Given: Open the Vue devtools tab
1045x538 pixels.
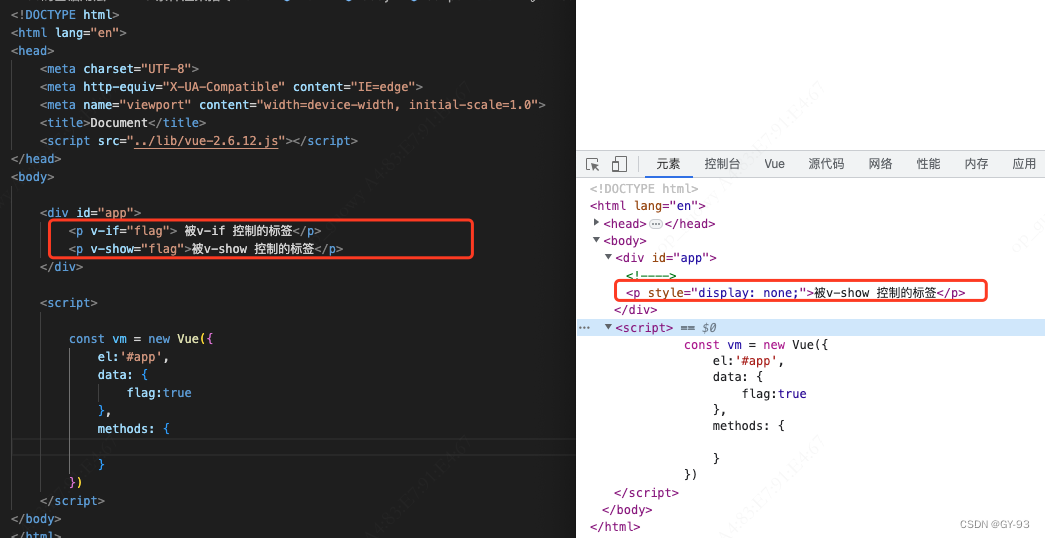Looking at the screenshot, I should [x=774, y=164].
